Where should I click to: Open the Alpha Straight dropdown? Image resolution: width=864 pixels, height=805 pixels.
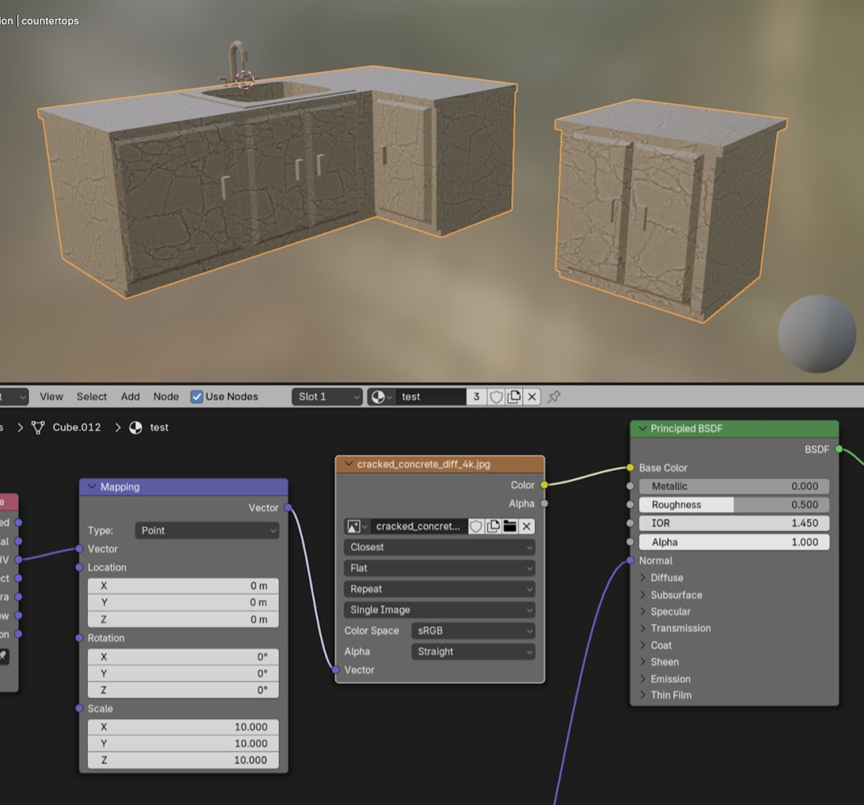coord(473,652)
